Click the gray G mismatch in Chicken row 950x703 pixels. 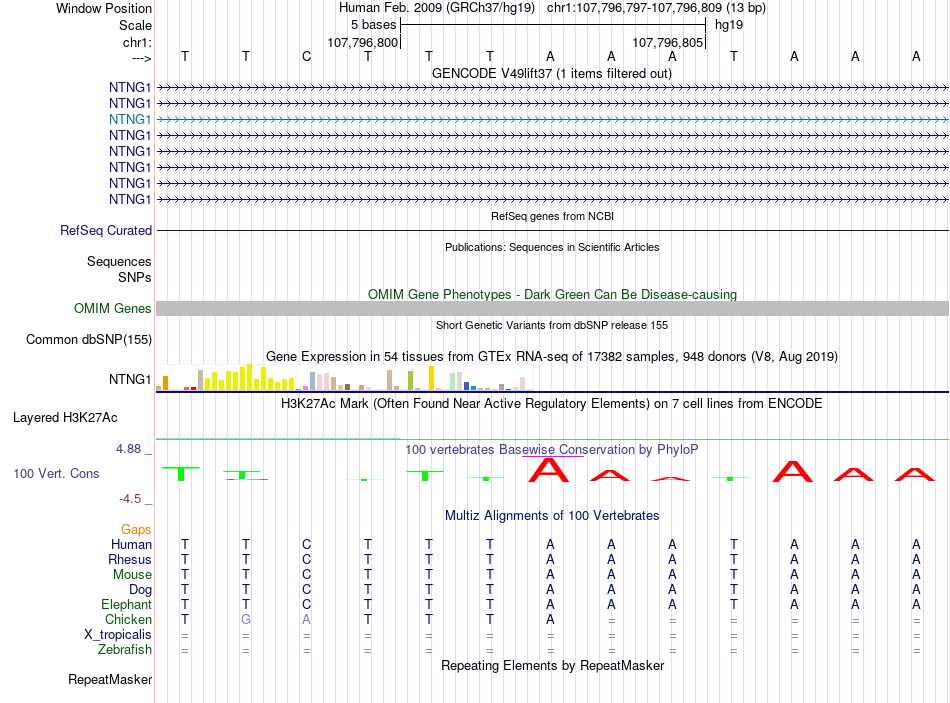246,619
